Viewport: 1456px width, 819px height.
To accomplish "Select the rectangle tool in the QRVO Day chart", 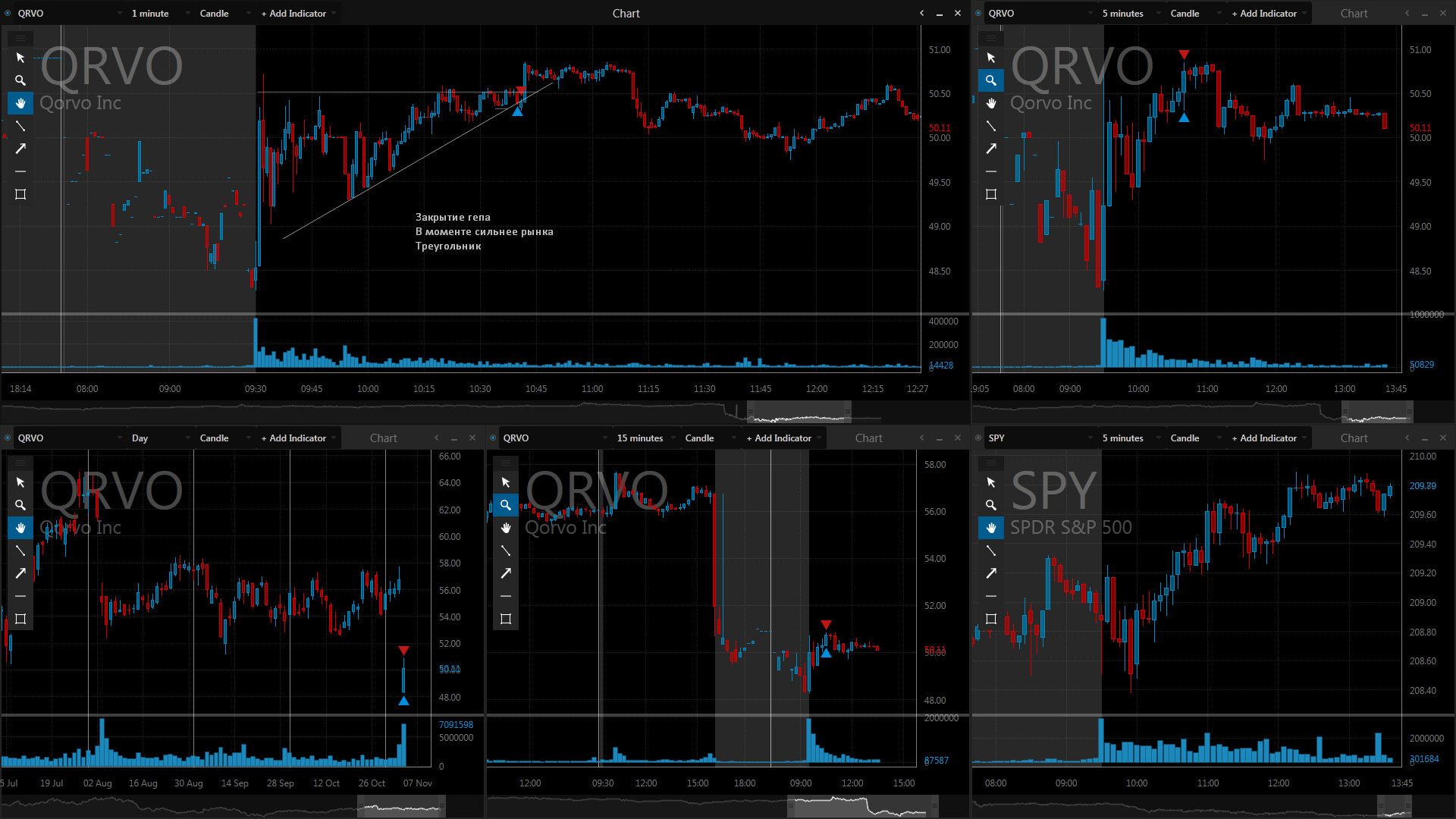I will (20, 619).
